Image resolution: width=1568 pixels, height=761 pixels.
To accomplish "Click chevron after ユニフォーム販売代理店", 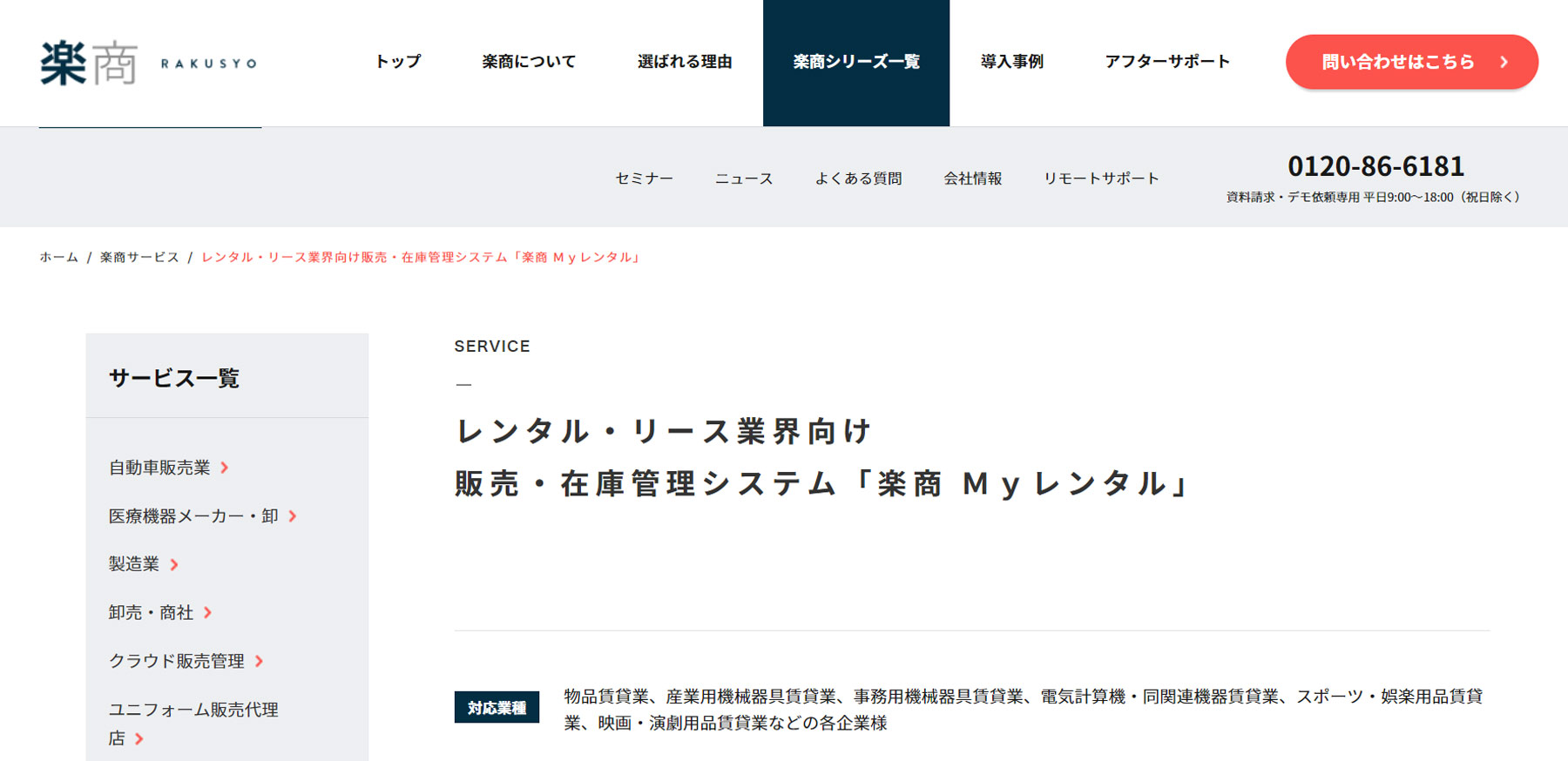I will pyautogui.click(x=139, y=738).
